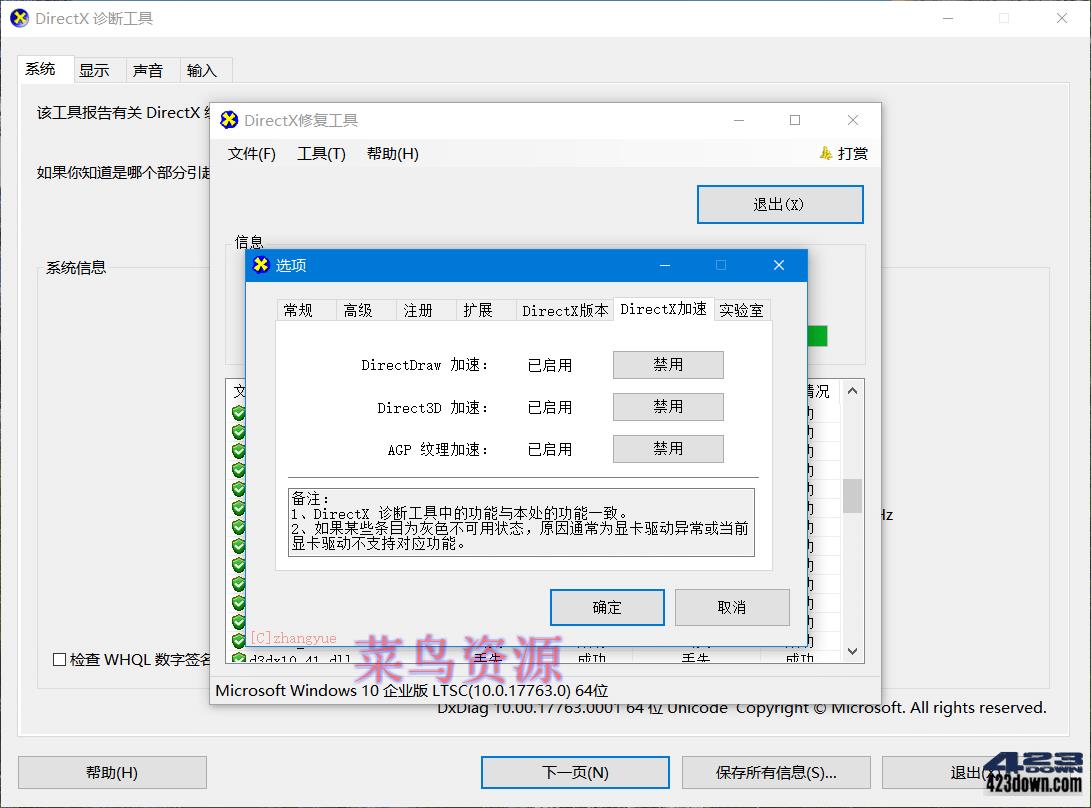
Task: Click the 下一页(N) button
Action: click(x=575, y=772)
